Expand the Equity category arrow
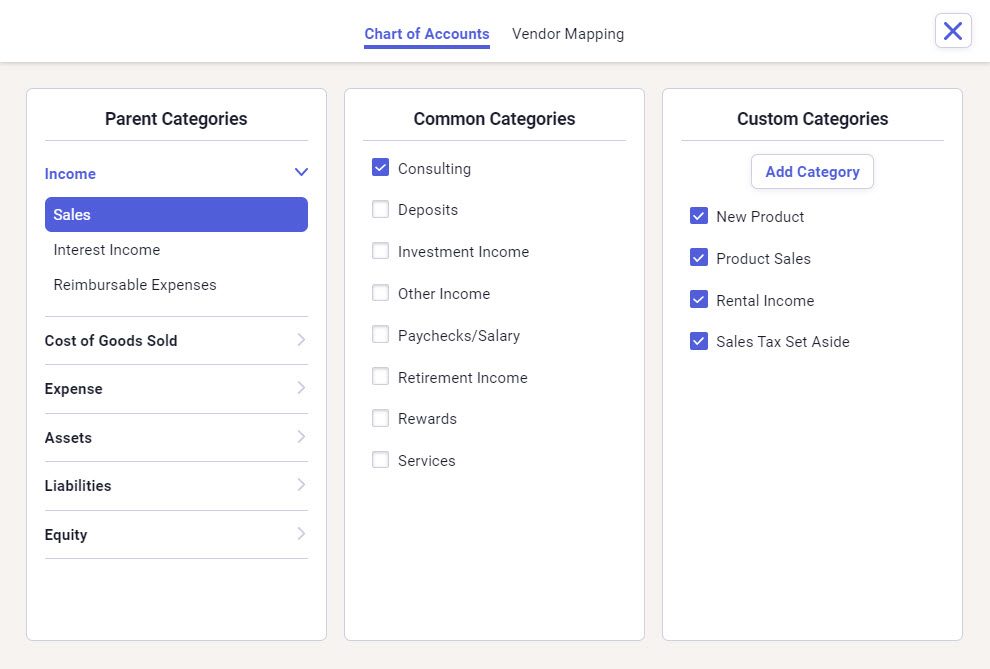Screen dimensions: 990x669 [301, 534]
